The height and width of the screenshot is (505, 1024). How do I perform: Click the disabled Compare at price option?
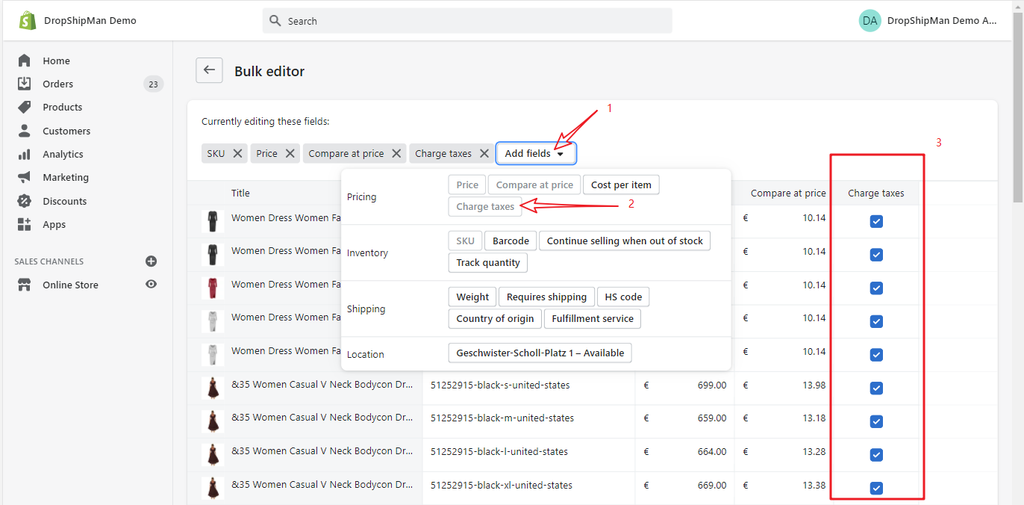[x=534, y=185]
